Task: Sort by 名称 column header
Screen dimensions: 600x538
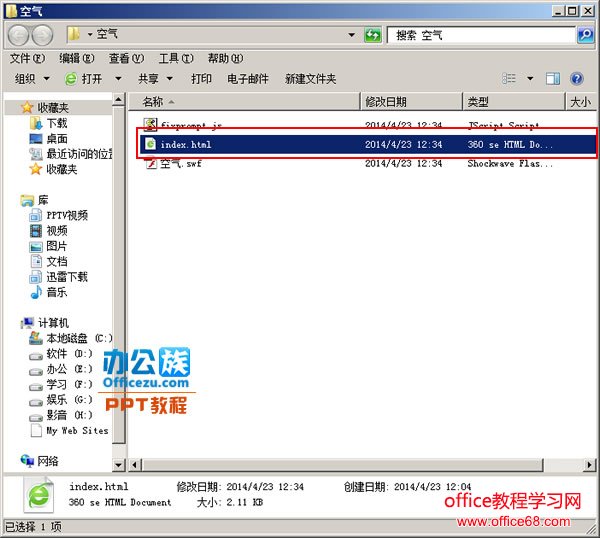Action: click(244, 102)
